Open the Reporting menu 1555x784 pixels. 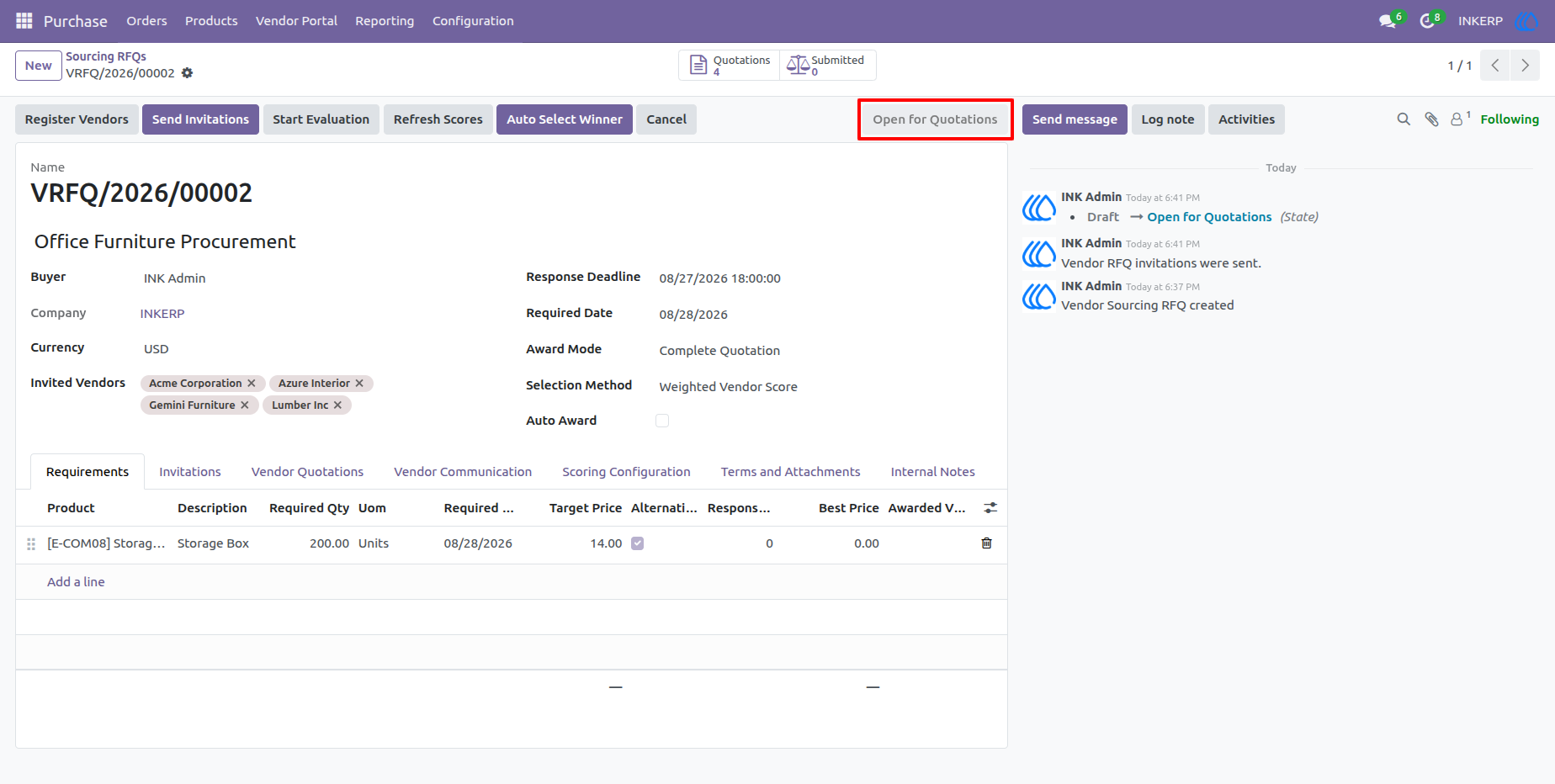385,21
